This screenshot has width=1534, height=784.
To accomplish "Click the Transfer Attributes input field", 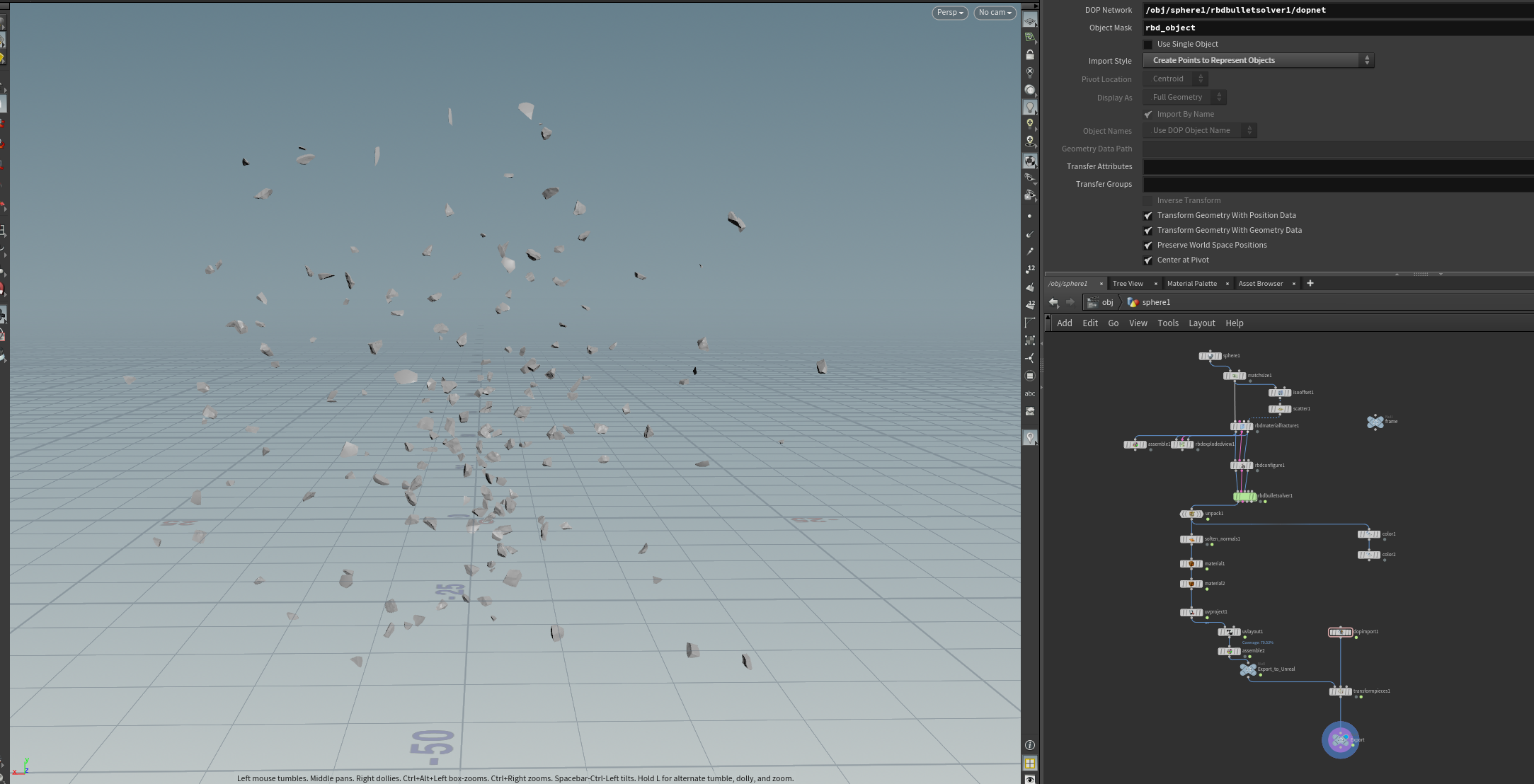I will (x=1336, y=167).
